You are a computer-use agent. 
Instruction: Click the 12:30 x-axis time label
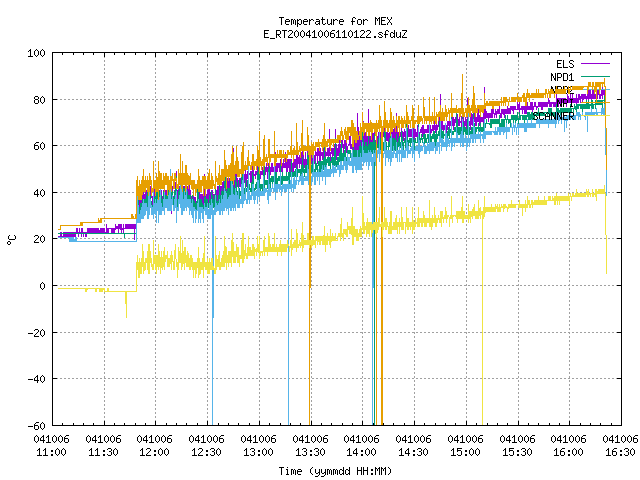pos(206,452)
